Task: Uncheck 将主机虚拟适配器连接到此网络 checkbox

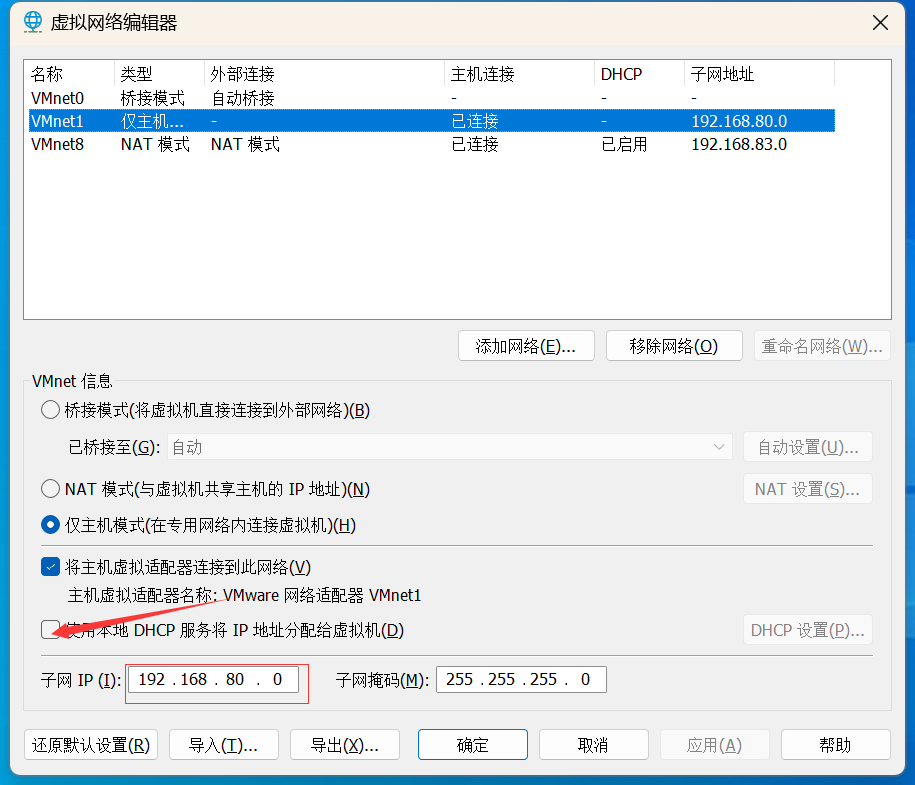Action: [x=51, y=567]
